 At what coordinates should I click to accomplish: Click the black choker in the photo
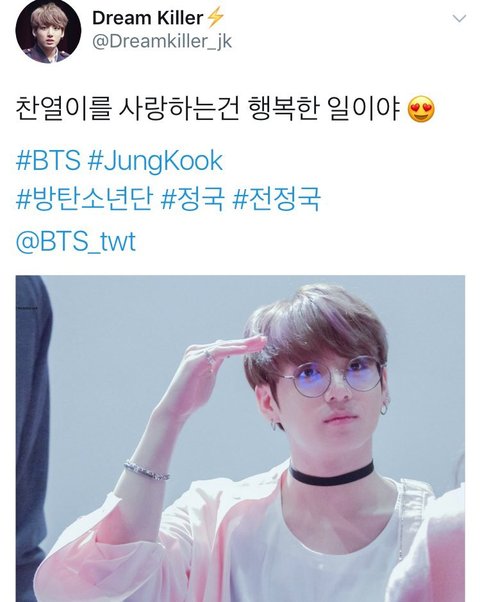point(331,472)
